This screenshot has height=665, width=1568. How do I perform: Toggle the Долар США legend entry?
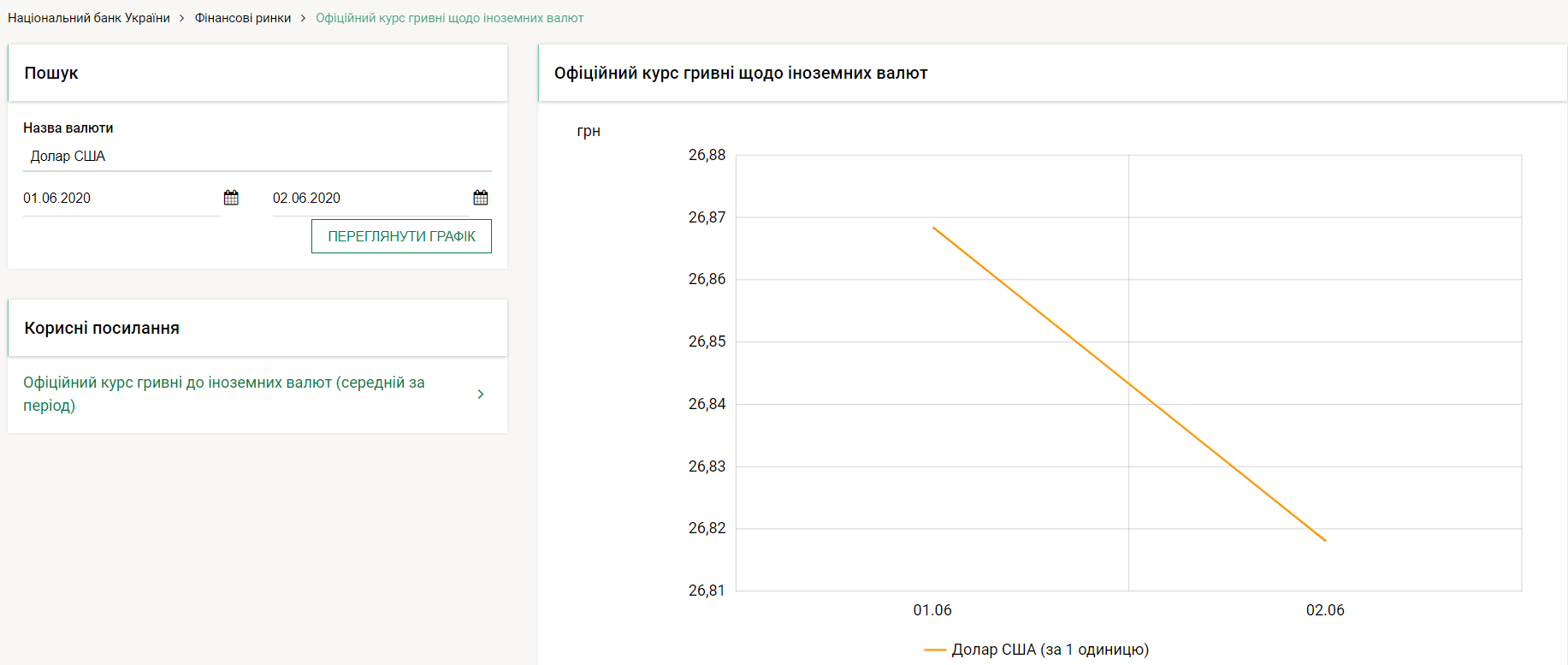click(1037, 650)
